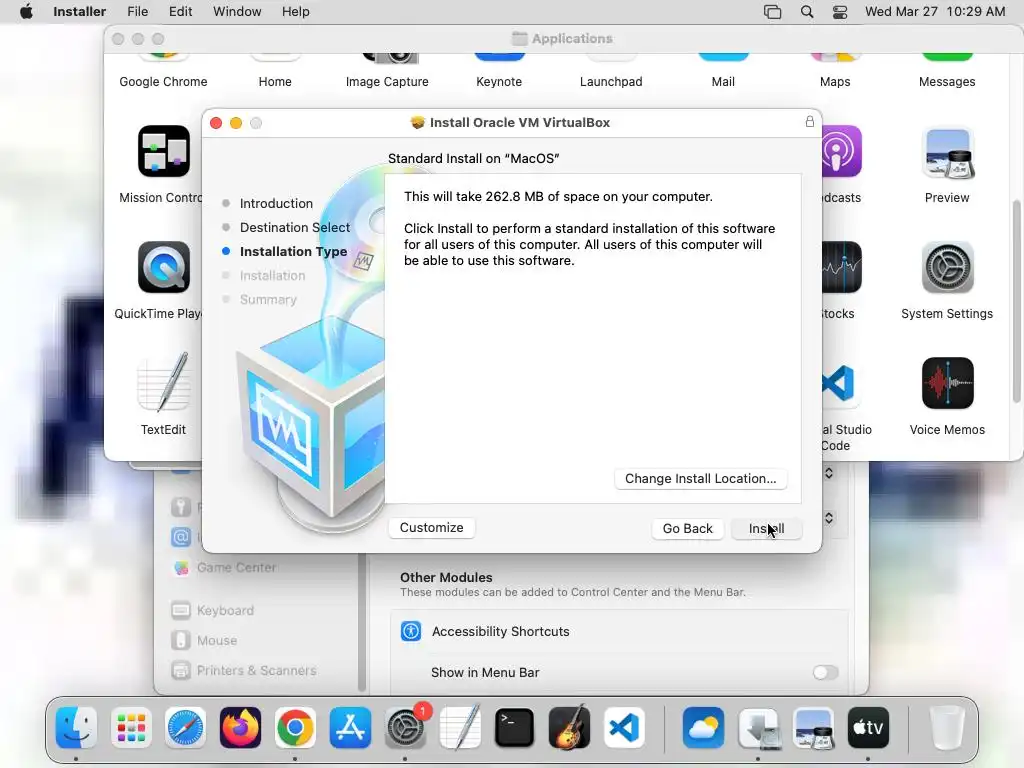Open Podcasts app in Applications window
Screen dimensions: 1024x768
point(842,152)
